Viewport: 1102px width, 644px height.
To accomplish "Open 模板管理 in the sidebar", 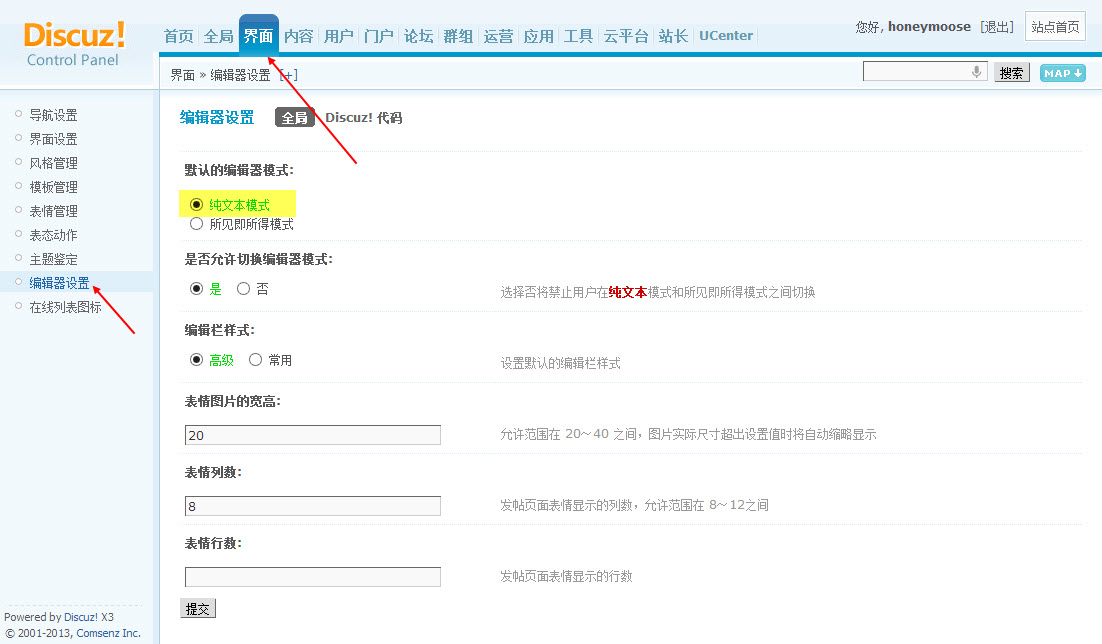I will [x=53, y=187].
